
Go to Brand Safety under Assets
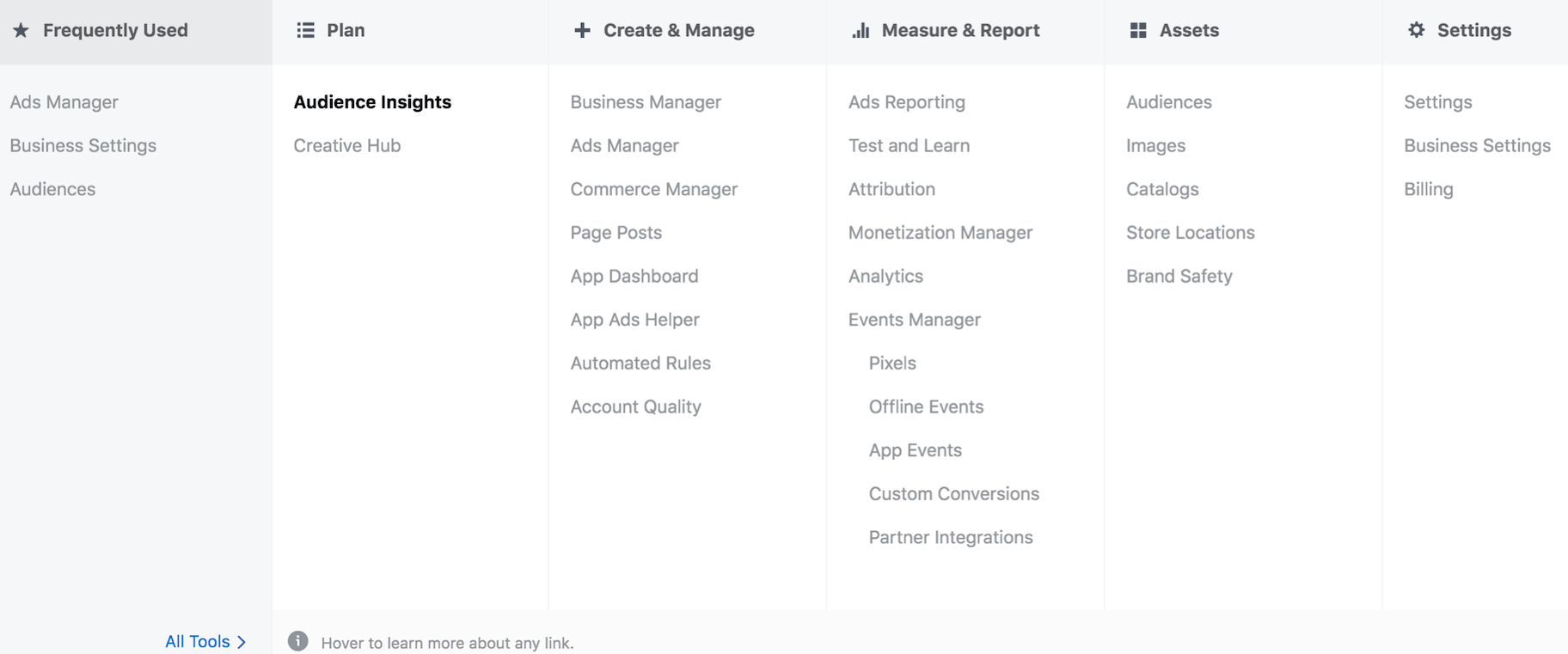coord(1179,277)
